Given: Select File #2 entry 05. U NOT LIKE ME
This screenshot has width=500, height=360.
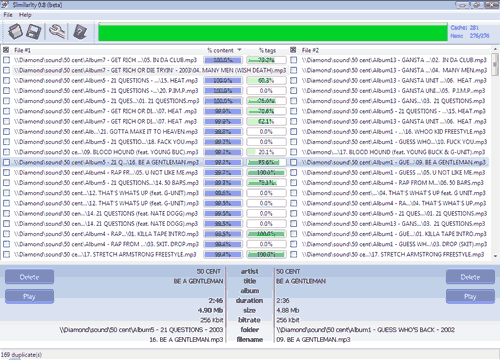Looking at the screenshot, I should (x=393, y=173).
